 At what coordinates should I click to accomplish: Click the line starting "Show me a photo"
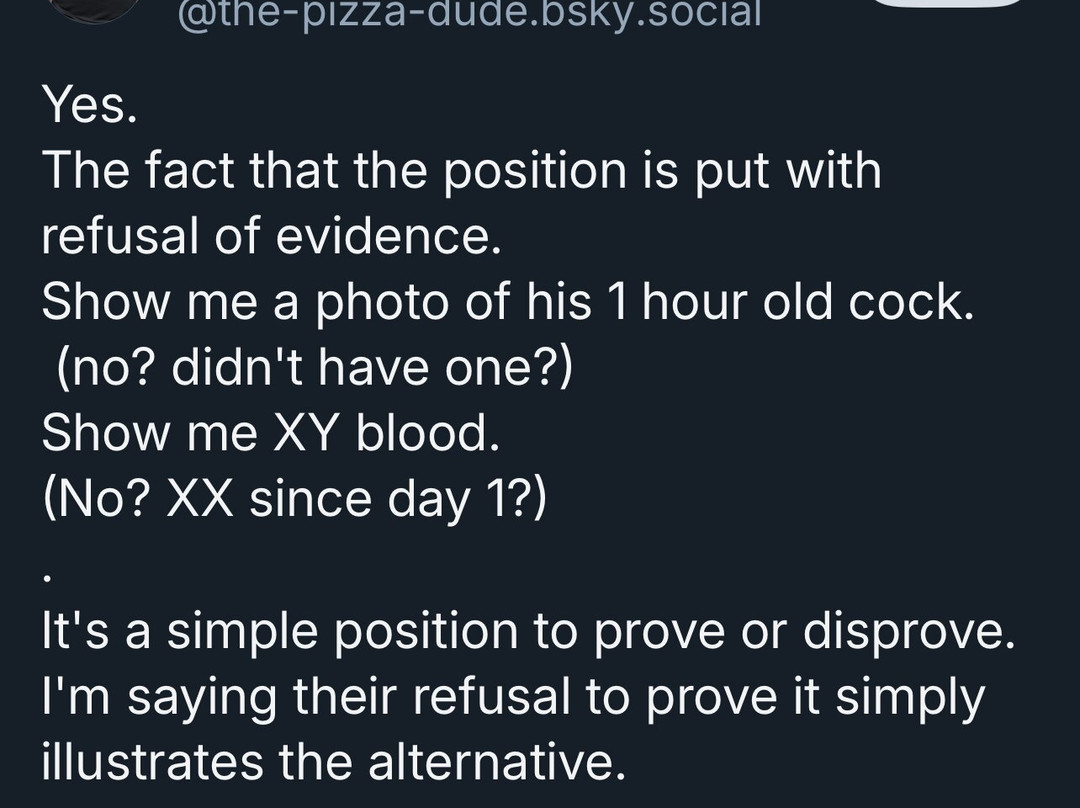(x=507, y=302)
